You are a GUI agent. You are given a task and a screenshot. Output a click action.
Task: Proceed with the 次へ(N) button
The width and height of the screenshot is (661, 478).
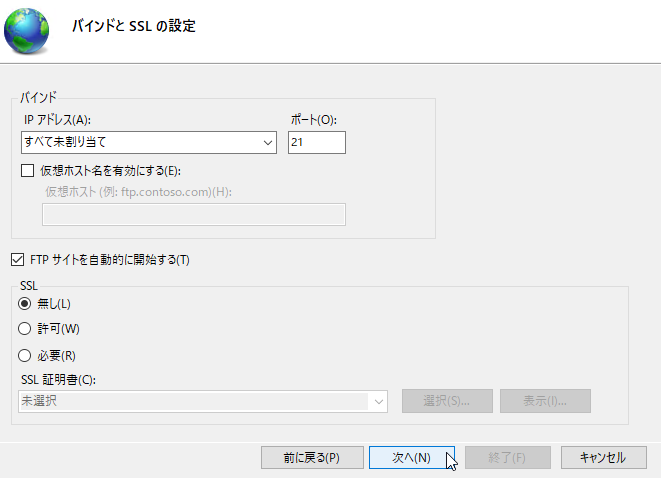point(411,457)
